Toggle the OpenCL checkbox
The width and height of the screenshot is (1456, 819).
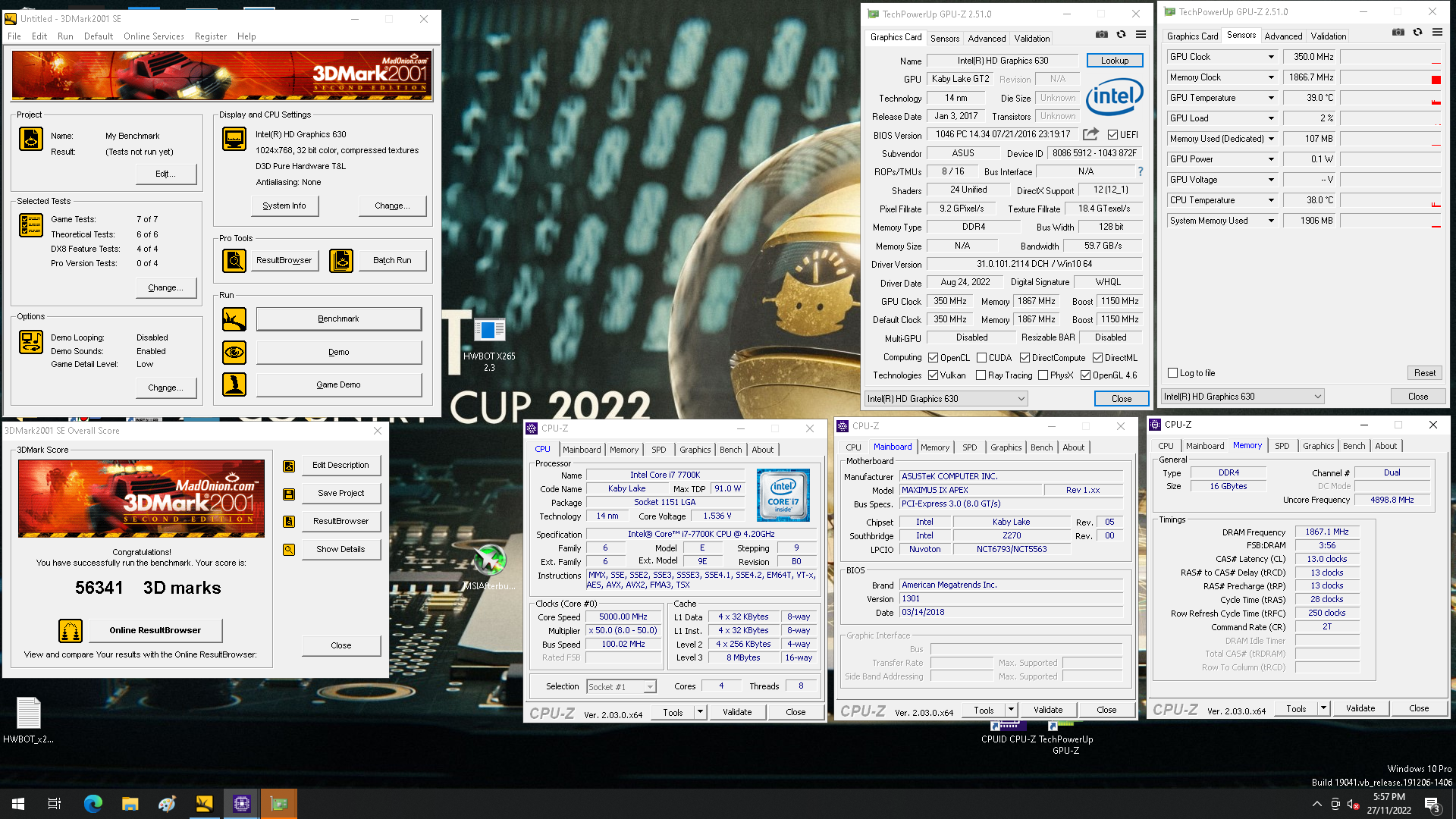(933, 358)
